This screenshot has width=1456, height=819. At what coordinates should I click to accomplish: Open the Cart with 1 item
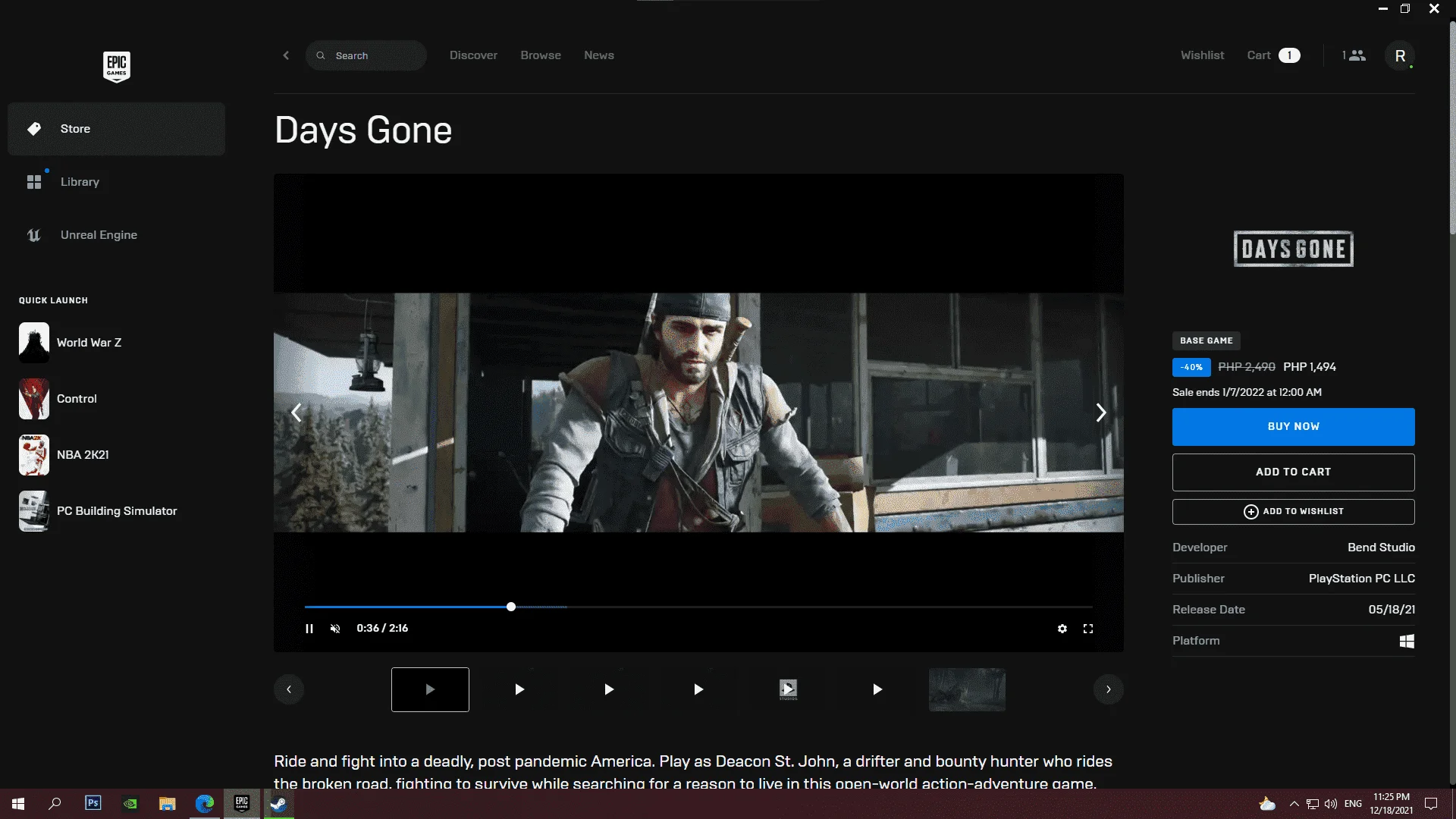pos(1273,55)
